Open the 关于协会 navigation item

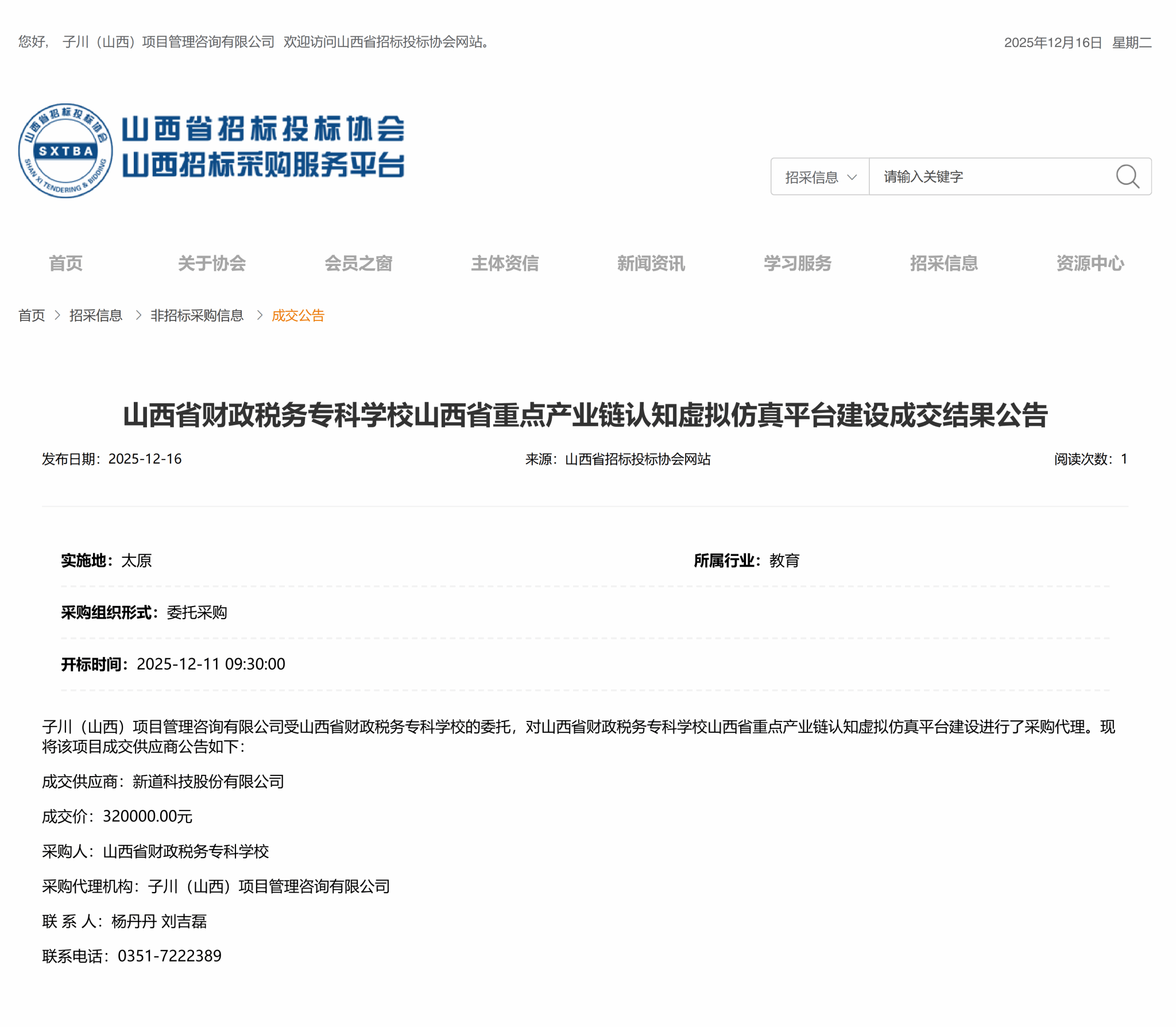coord(212,263)
